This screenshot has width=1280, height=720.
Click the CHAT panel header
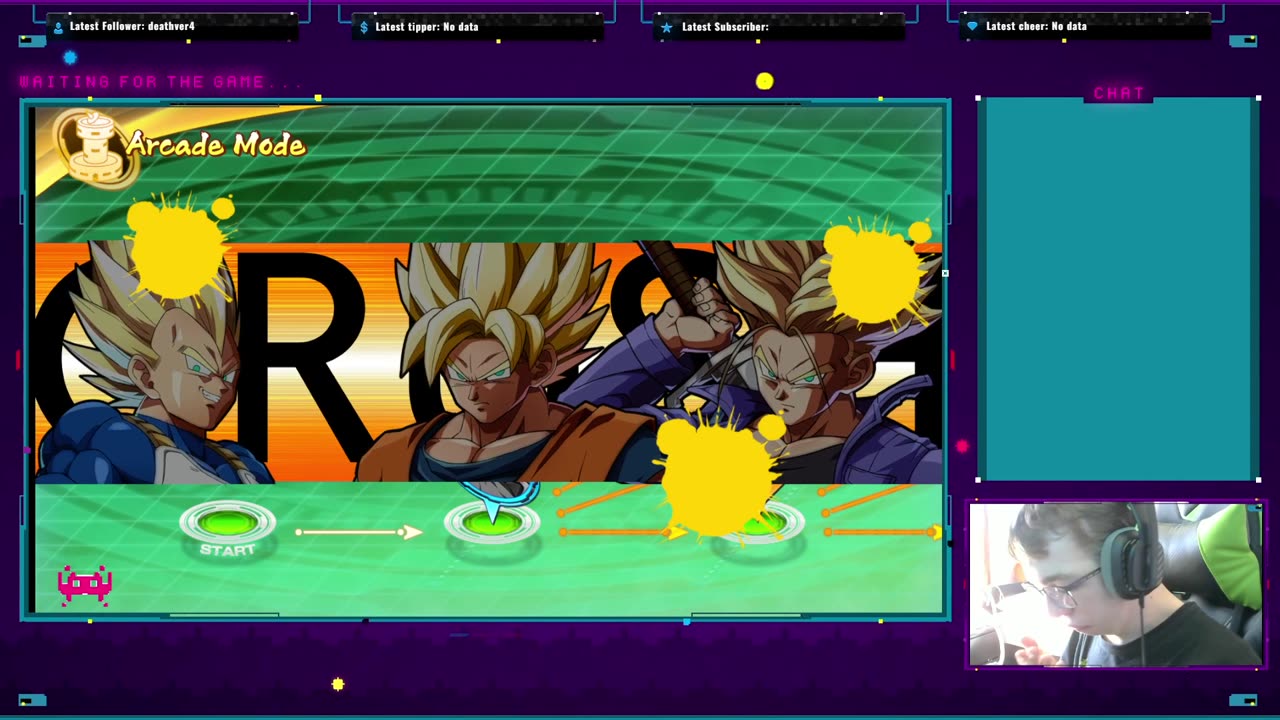click(x=1119, y=93)
